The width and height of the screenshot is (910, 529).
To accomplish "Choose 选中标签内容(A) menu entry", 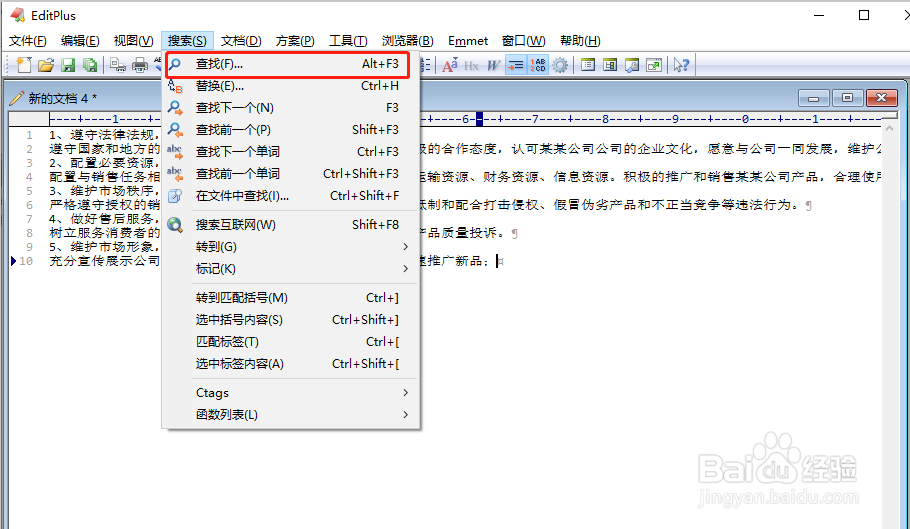I will [291, 364].
